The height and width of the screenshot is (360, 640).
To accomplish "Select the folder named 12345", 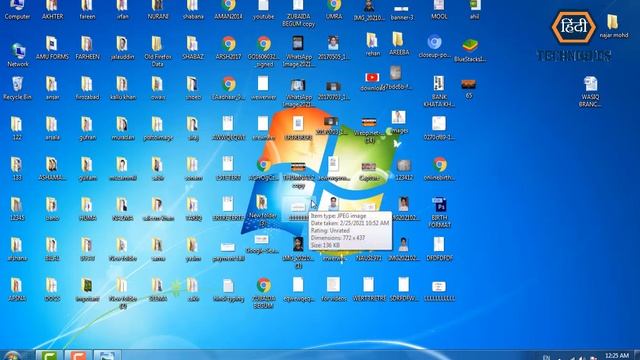I will click(x=17, y=209).
